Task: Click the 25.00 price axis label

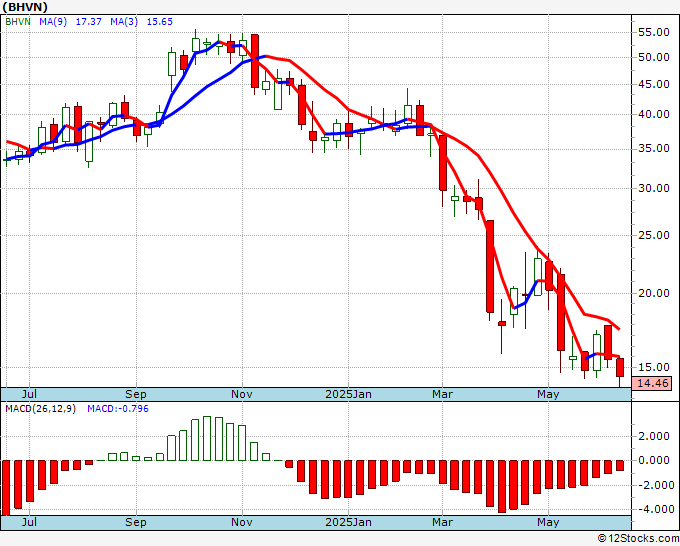Action: pyautogui.click(x=654, y=235)
